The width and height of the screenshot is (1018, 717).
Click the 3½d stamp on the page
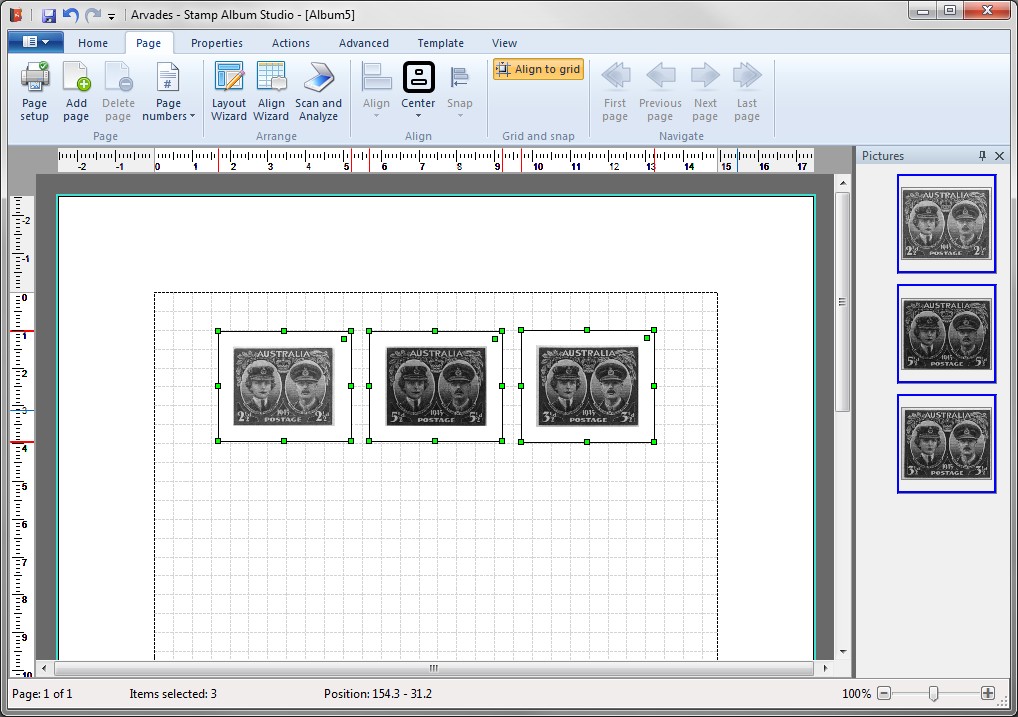pos(588,386)
